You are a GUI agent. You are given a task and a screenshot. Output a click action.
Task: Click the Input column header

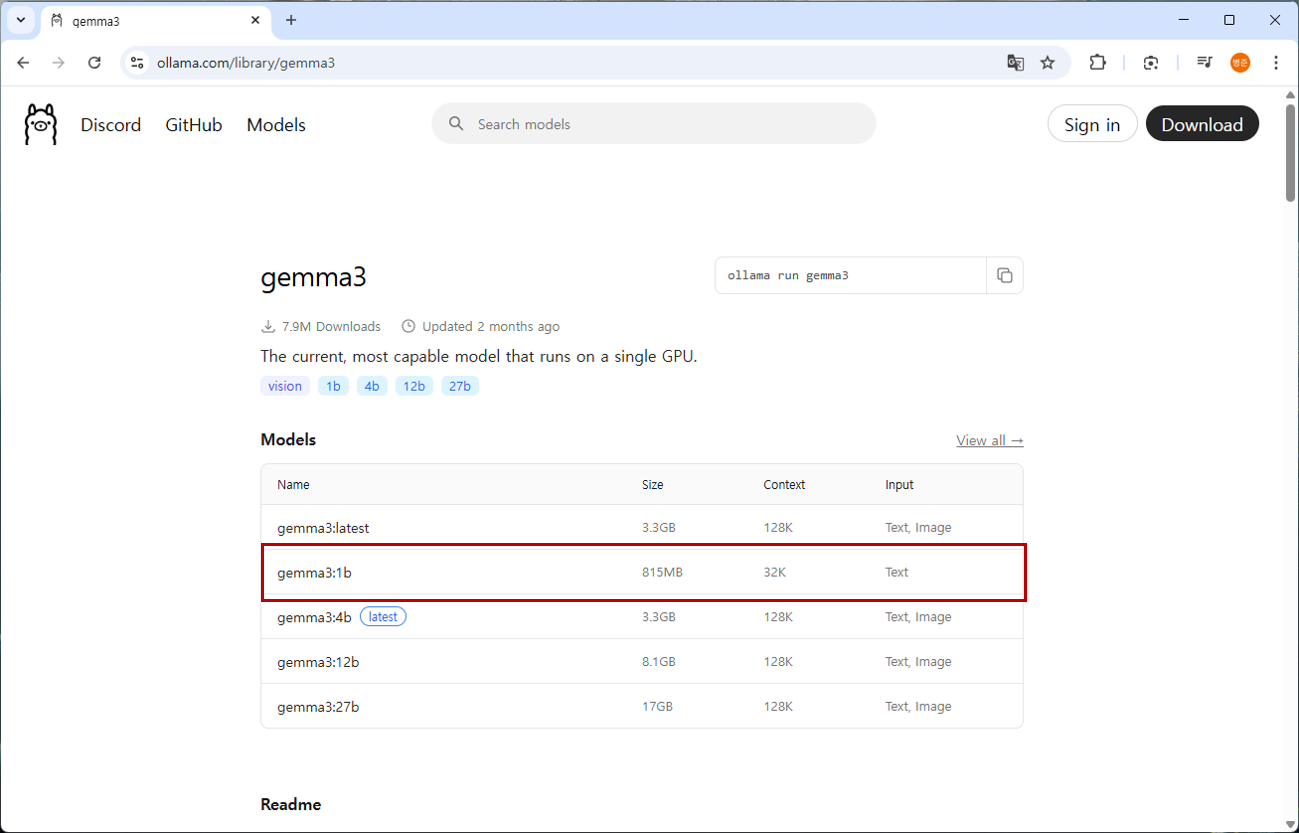(x=899, y=485)
